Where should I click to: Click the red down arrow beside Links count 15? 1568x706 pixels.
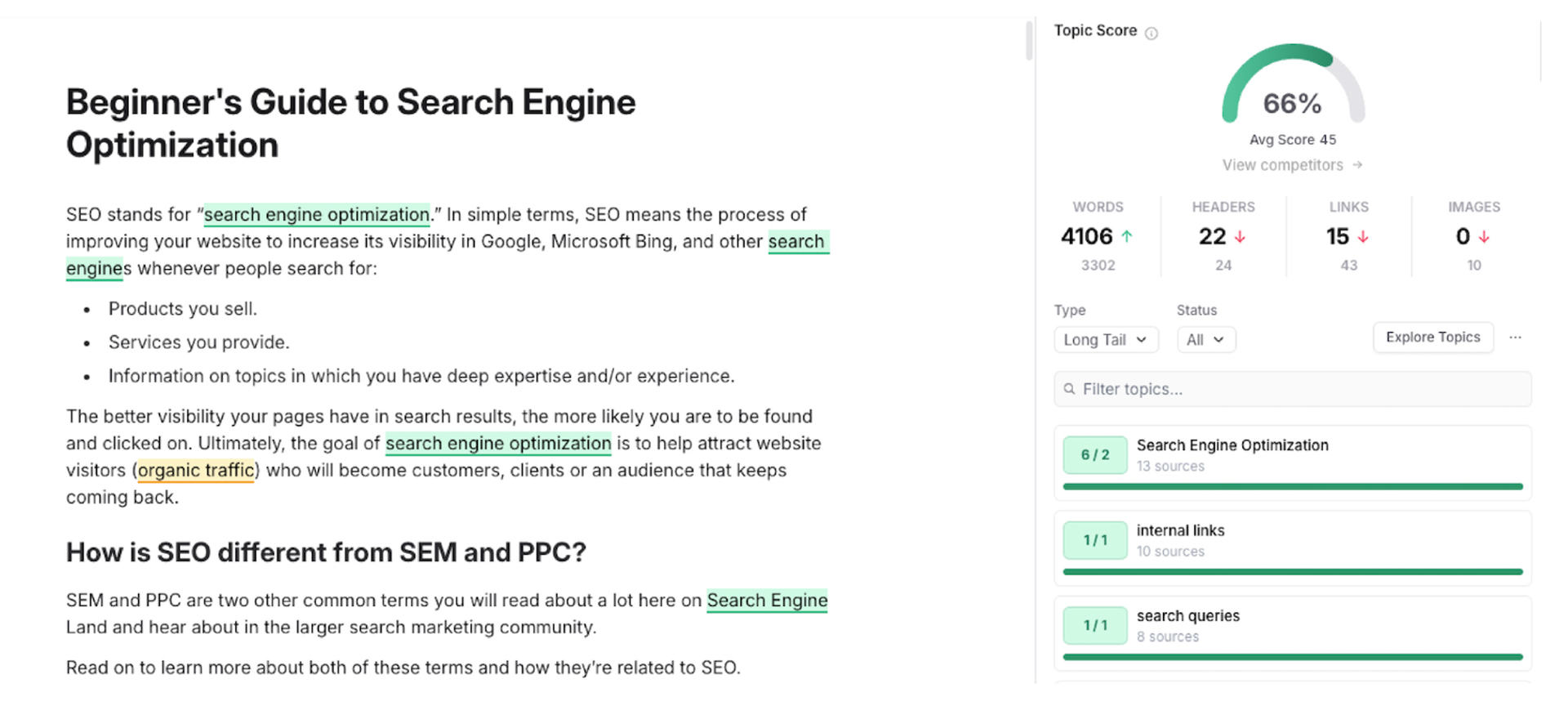click(x=1363, y=237)
